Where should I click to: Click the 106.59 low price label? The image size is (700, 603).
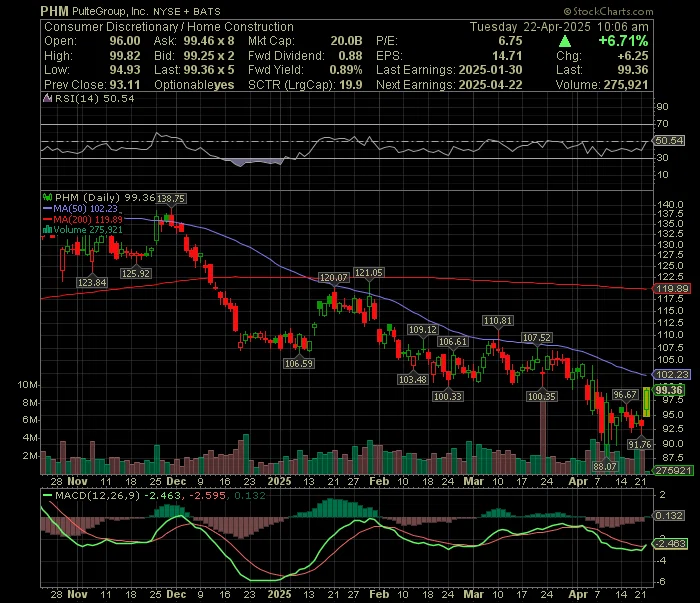coord(299,363)
